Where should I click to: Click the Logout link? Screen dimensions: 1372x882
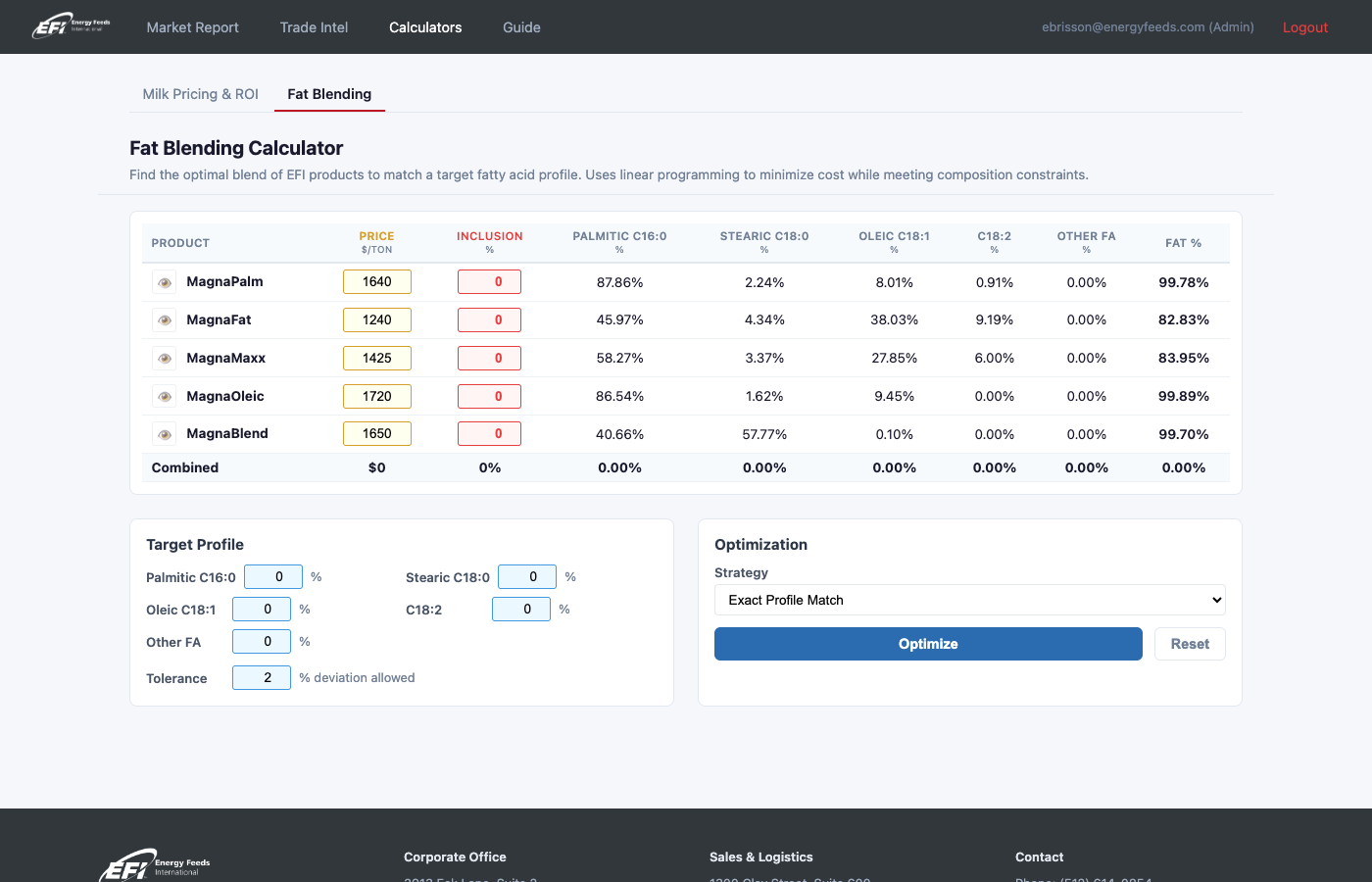[x=1304, y=26]
